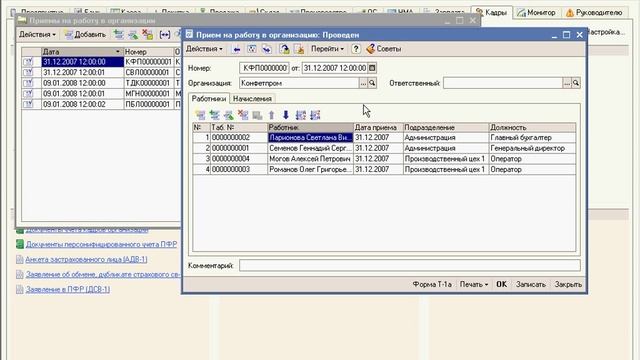Screen dimensions: 640x360
Task: Switch to the Работники tab
Action: tap(209, 99)
